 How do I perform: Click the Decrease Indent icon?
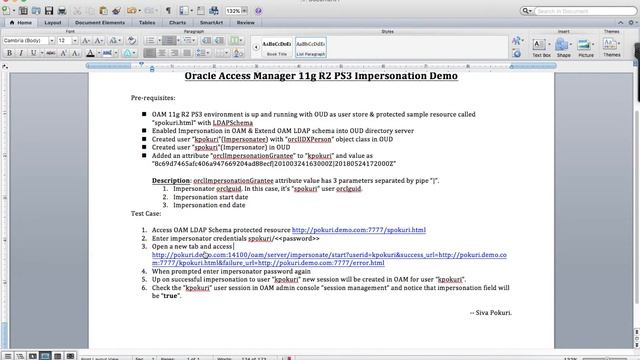click(207, 40)
